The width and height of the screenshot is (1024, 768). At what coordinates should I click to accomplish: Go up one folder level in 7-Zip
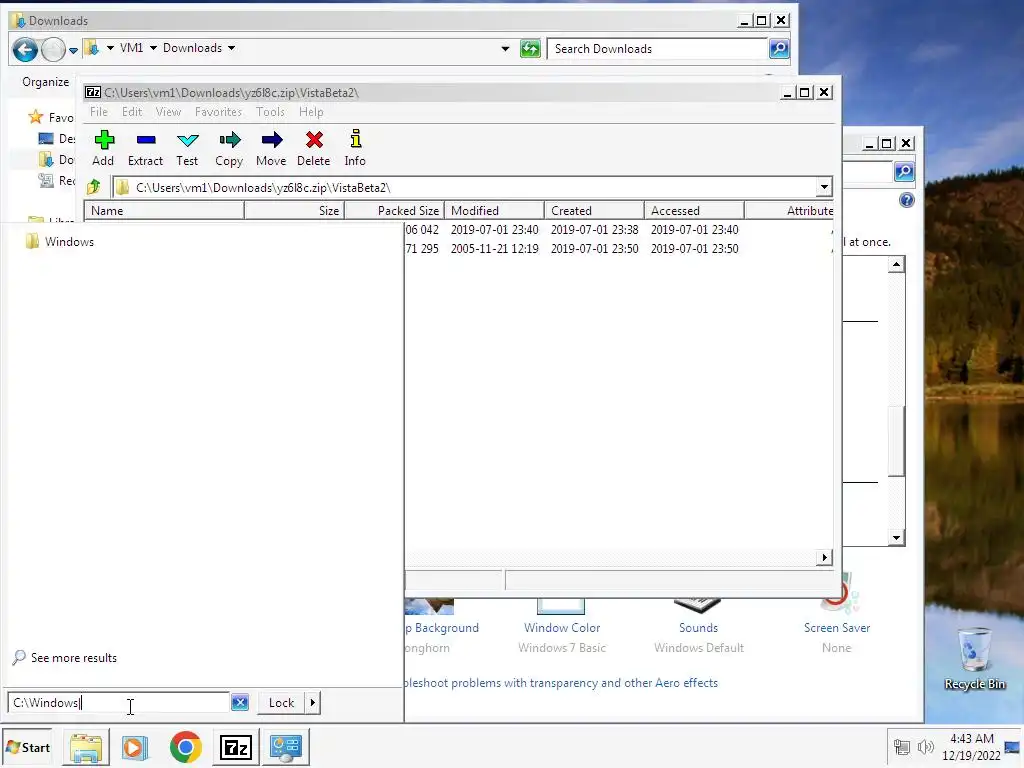94,187
